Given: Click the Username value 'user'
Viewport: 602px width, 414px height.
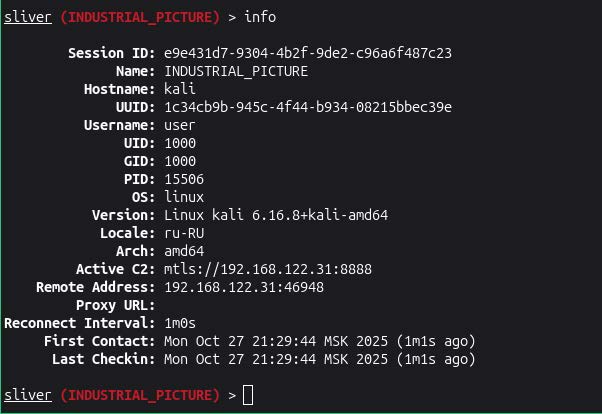Looking at the screenshot, I should pos(180,125).
